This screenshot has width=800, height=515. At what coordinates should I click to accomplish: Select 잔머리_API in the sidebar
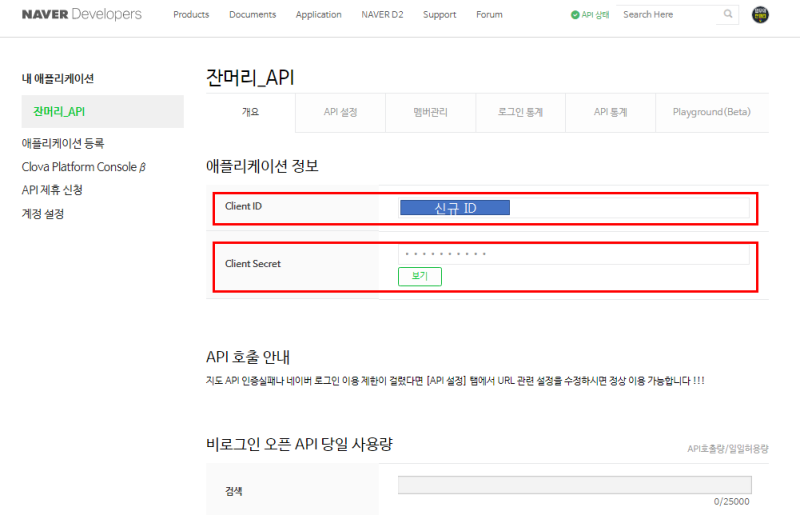pos(103,111)
